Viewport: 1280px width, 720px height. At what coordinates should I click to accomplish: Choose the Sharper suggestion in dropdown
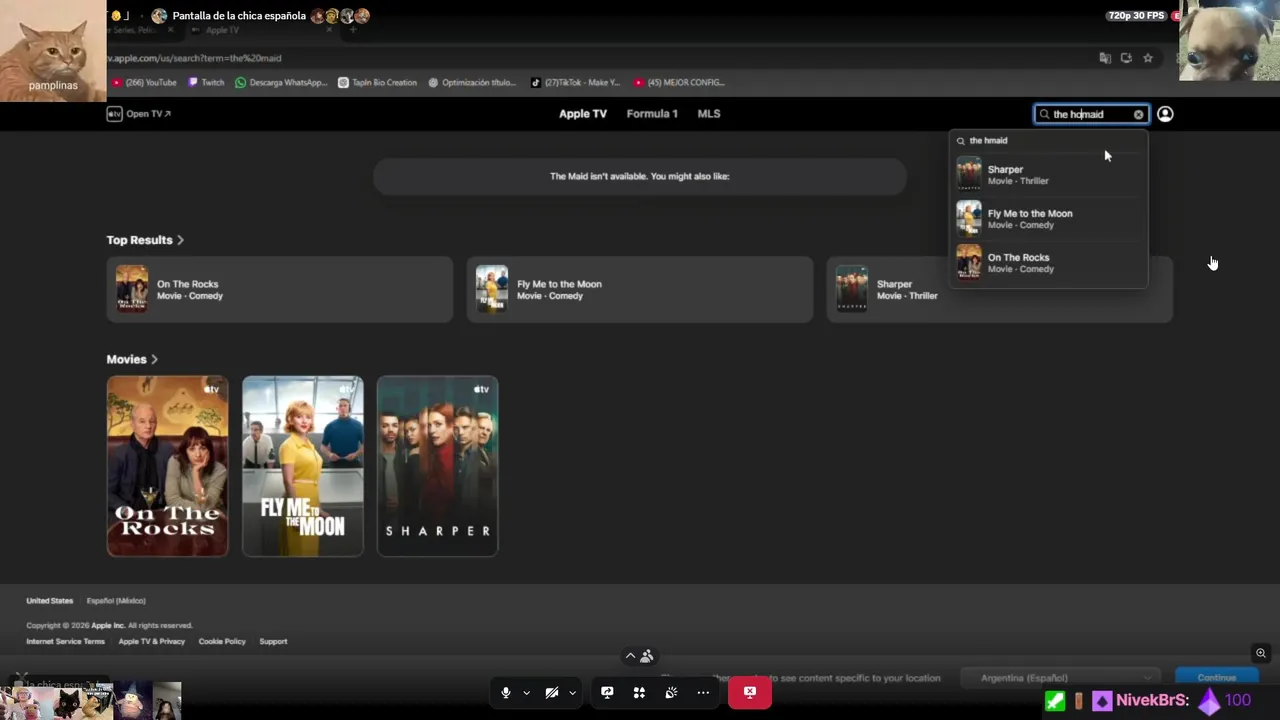click(1048, 174)
